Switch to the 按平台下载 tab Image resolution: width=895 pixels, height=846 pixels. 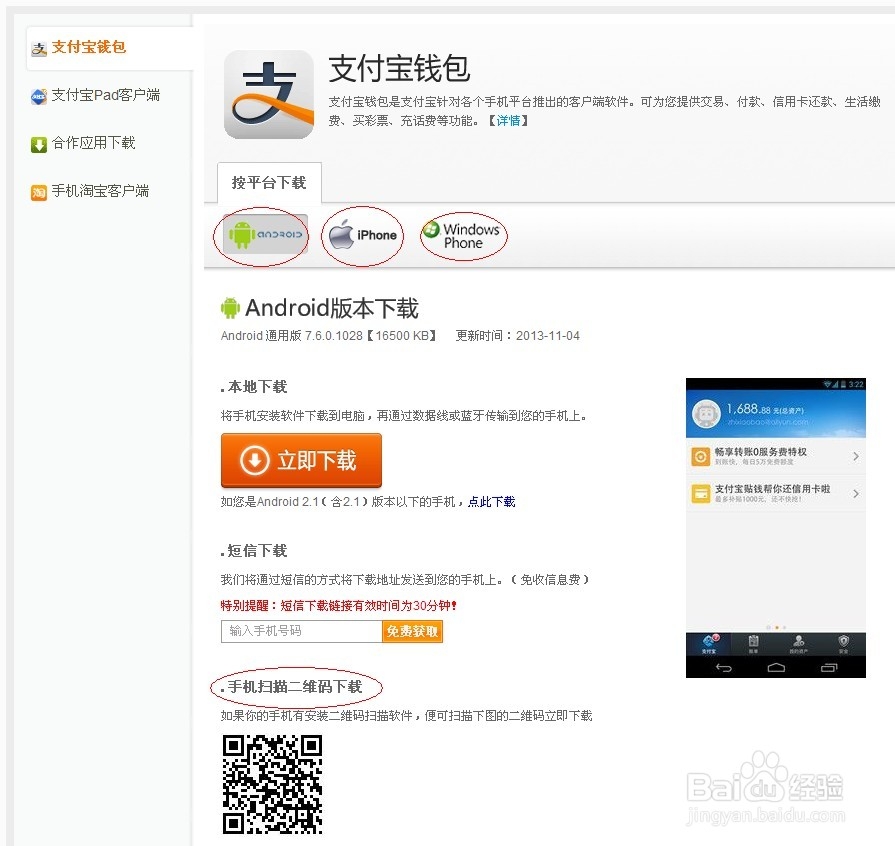[268, 183]
